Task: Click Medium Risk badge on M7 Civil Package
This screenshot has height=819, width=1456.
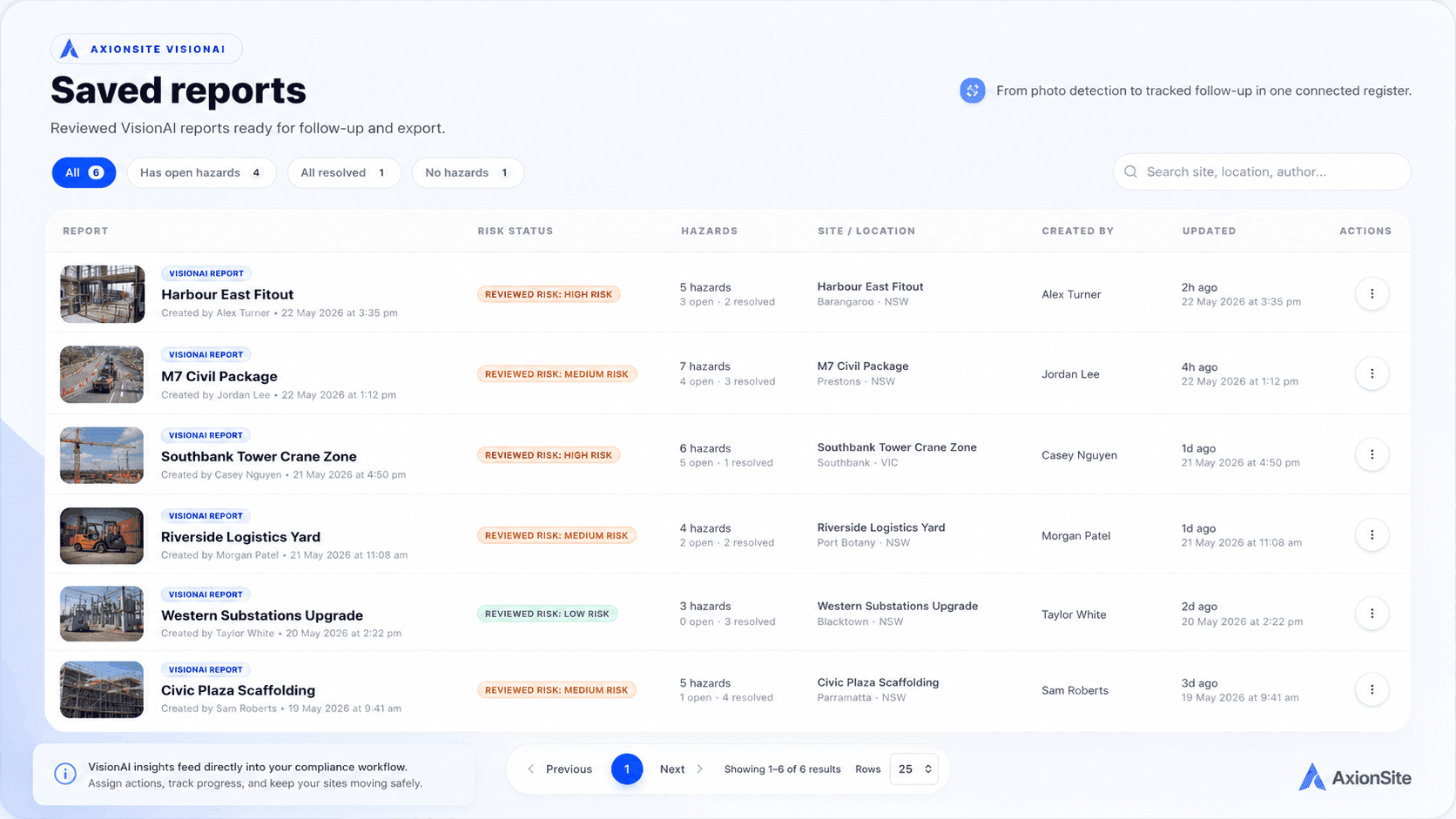Action: click(556, 374)
